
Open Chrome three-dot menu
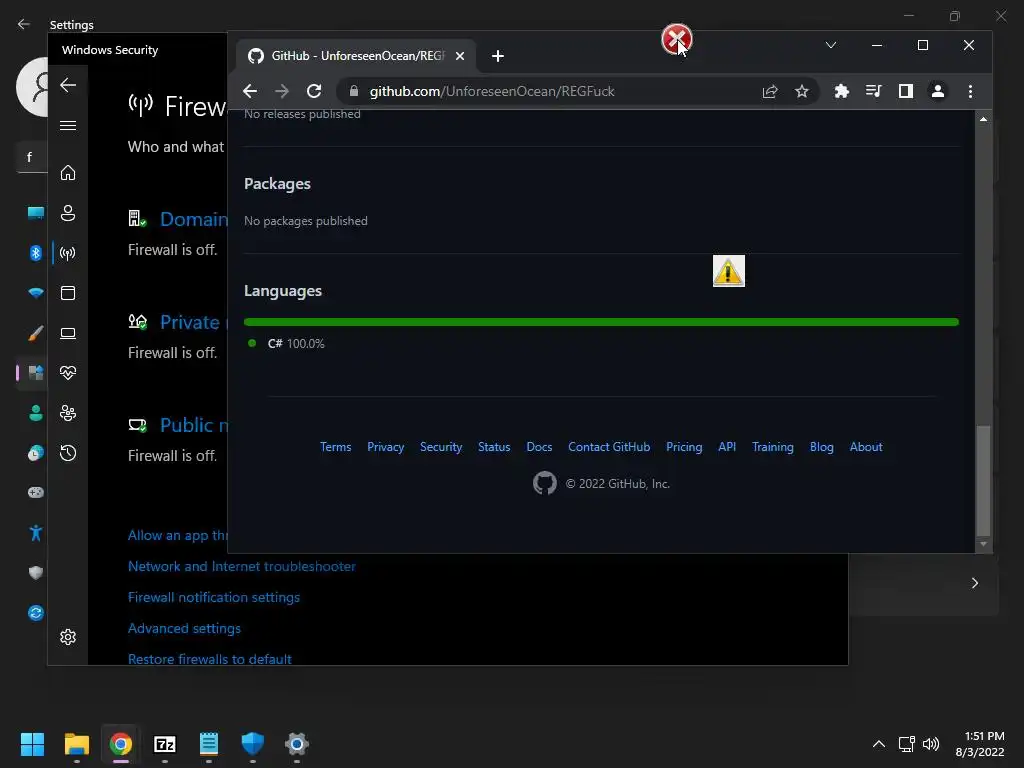970,91
